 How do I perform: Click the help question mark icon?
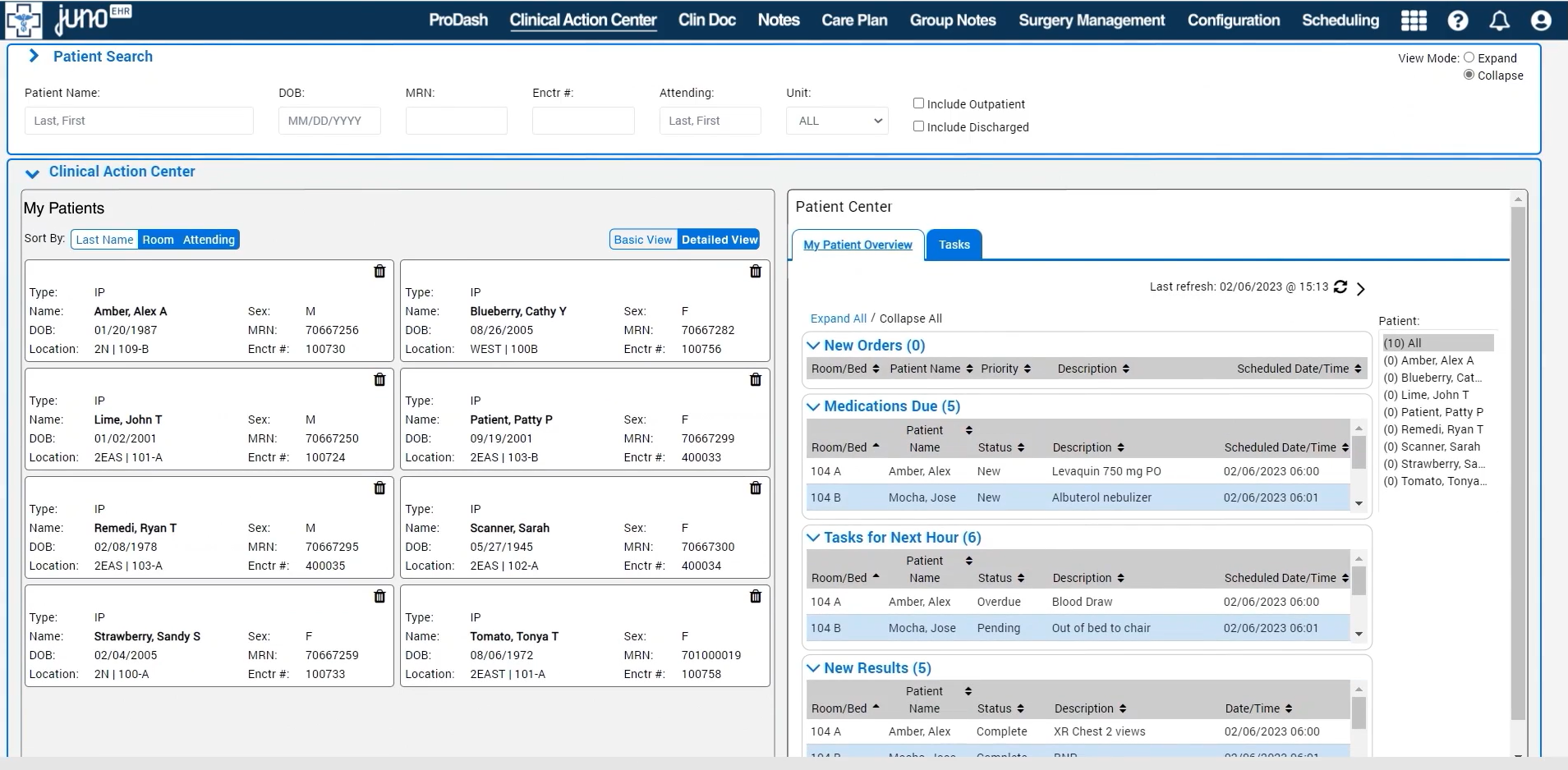click(x=1456, y=21)
